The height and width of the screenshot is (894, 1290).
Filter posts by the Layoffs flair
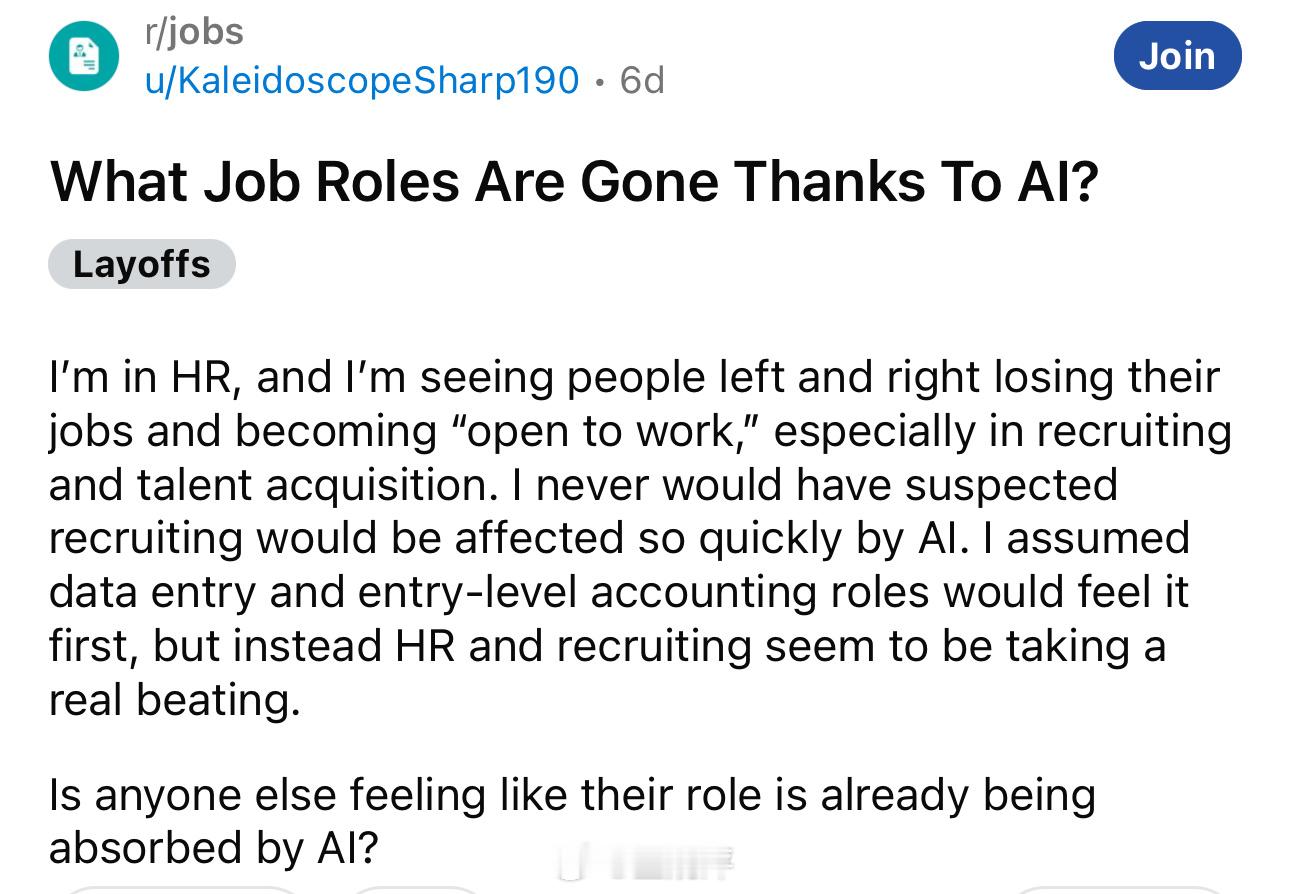(x=141, y=264)
